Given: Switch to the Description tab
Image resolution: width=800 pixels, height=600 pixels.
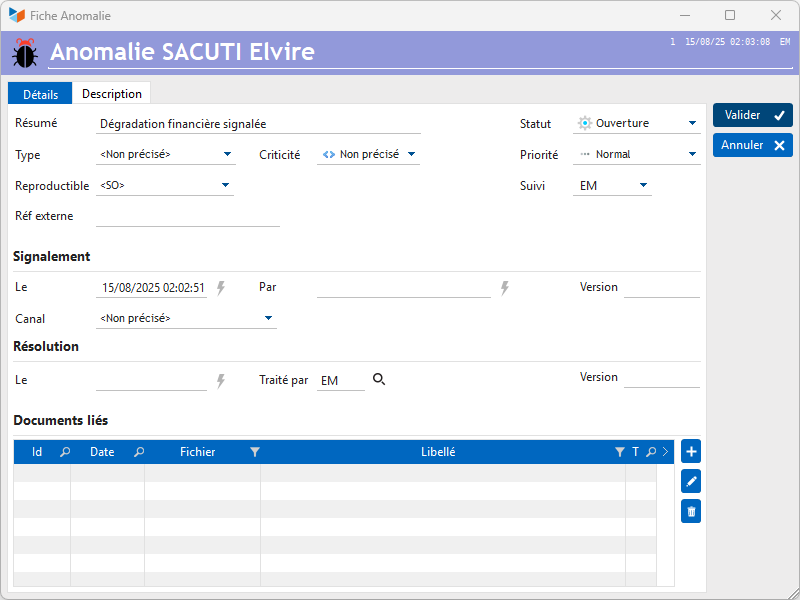Looking at the screenshot, I should 112,94.
